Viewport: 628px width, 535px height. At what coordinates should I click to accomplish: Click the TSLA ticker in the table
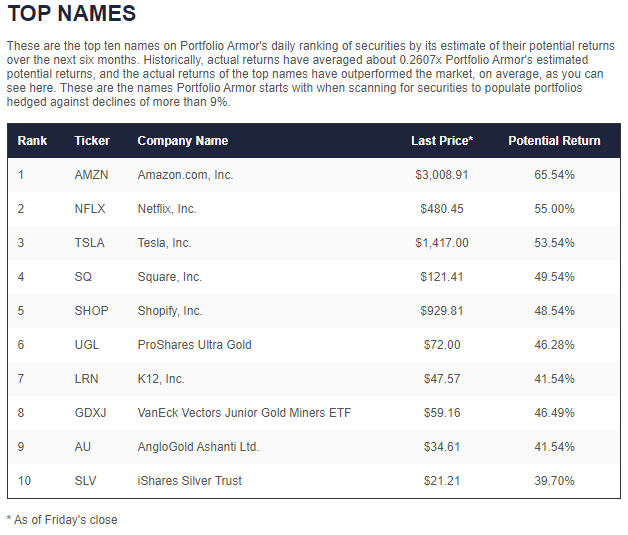click(89, 243)
